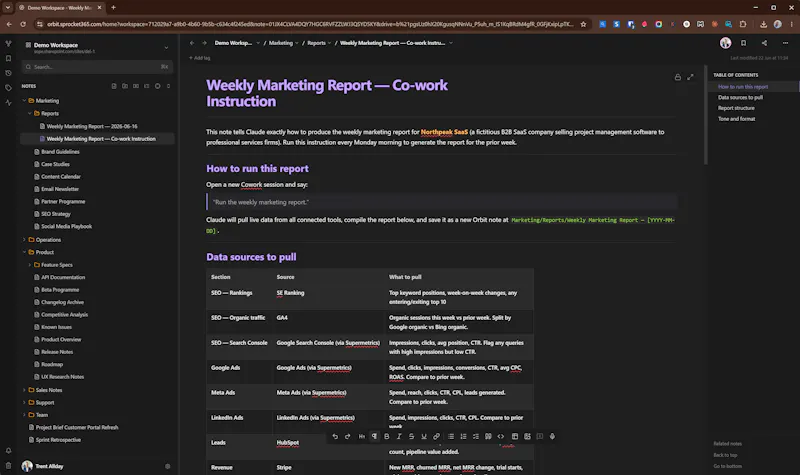Share note icon at top right
Viewport: 800px width, 475px height.
(x=764, y=43)
